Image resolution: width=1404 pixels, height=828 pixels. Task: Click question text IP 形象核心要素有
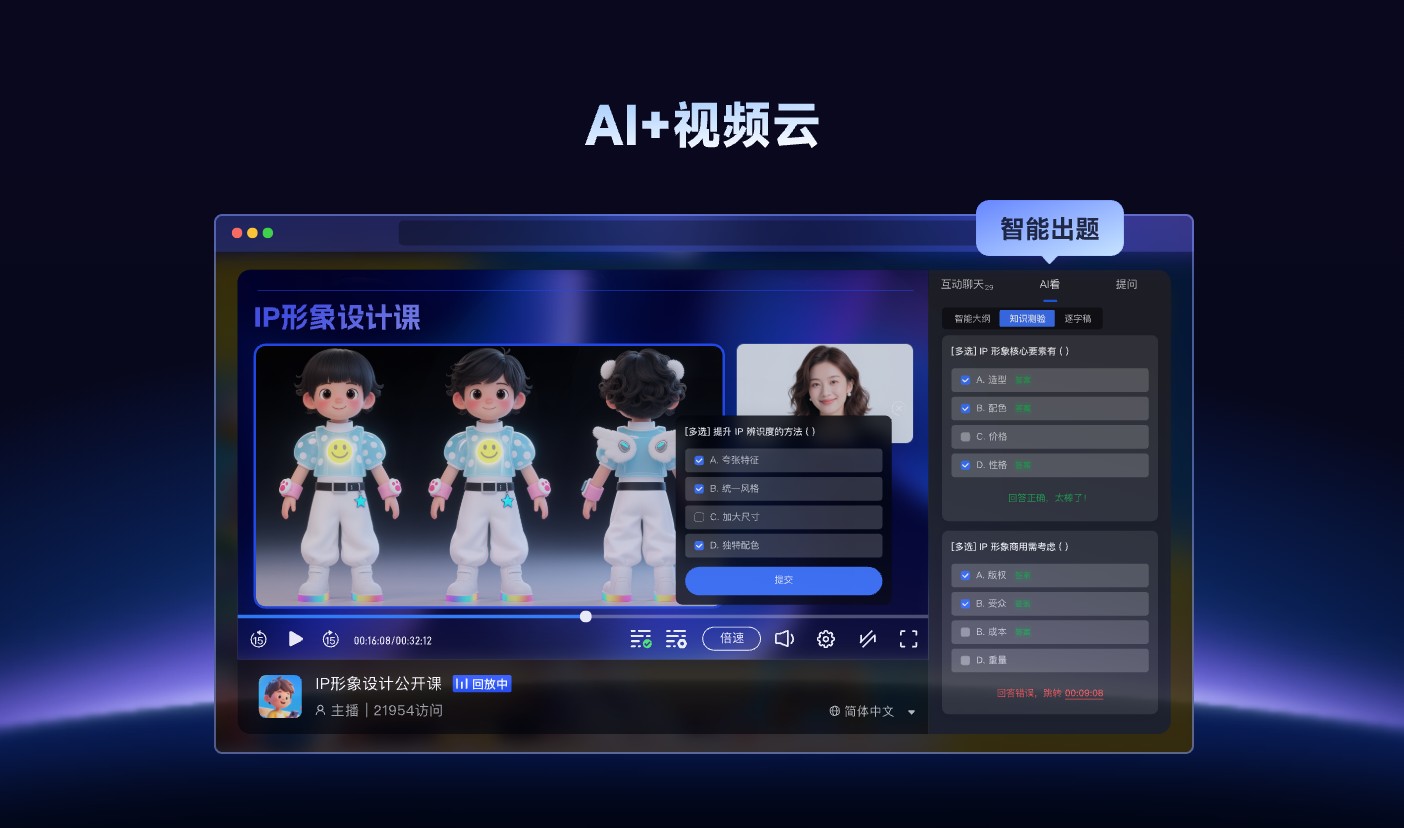1010,351
